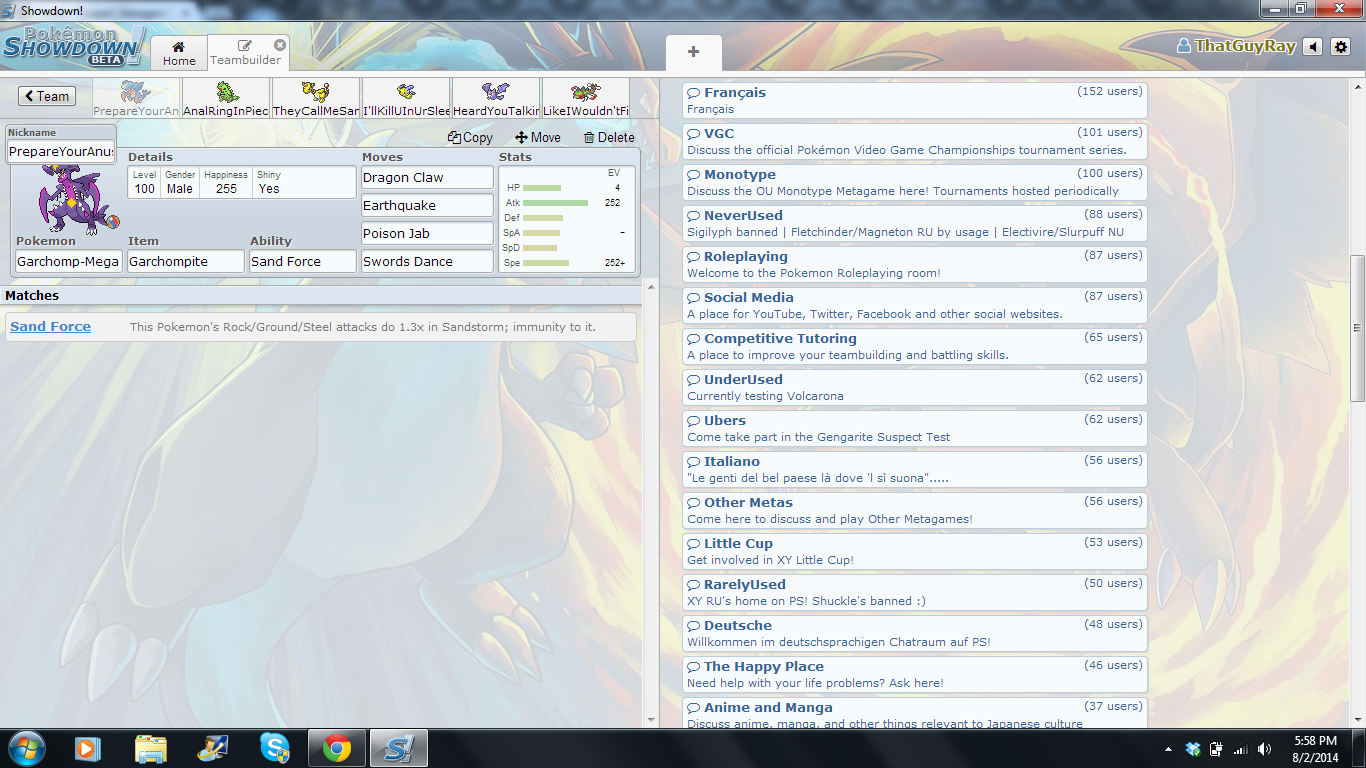Open Google Chrome from taskbar

[x=337, y=748]
